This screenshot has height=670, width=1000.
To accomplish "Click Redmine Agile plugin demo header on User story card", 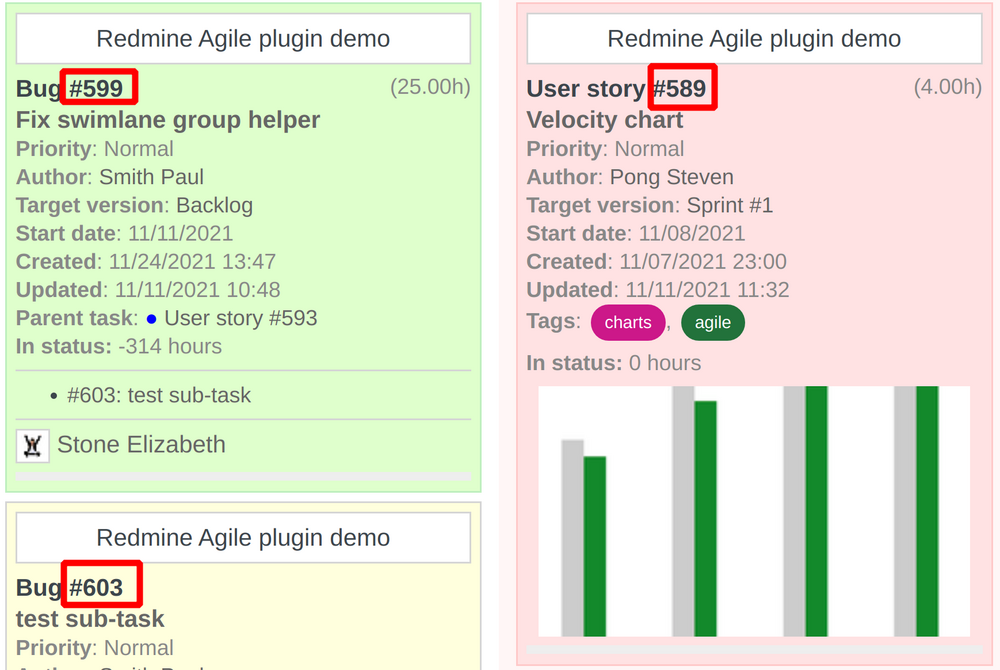I will pos(753,38).
